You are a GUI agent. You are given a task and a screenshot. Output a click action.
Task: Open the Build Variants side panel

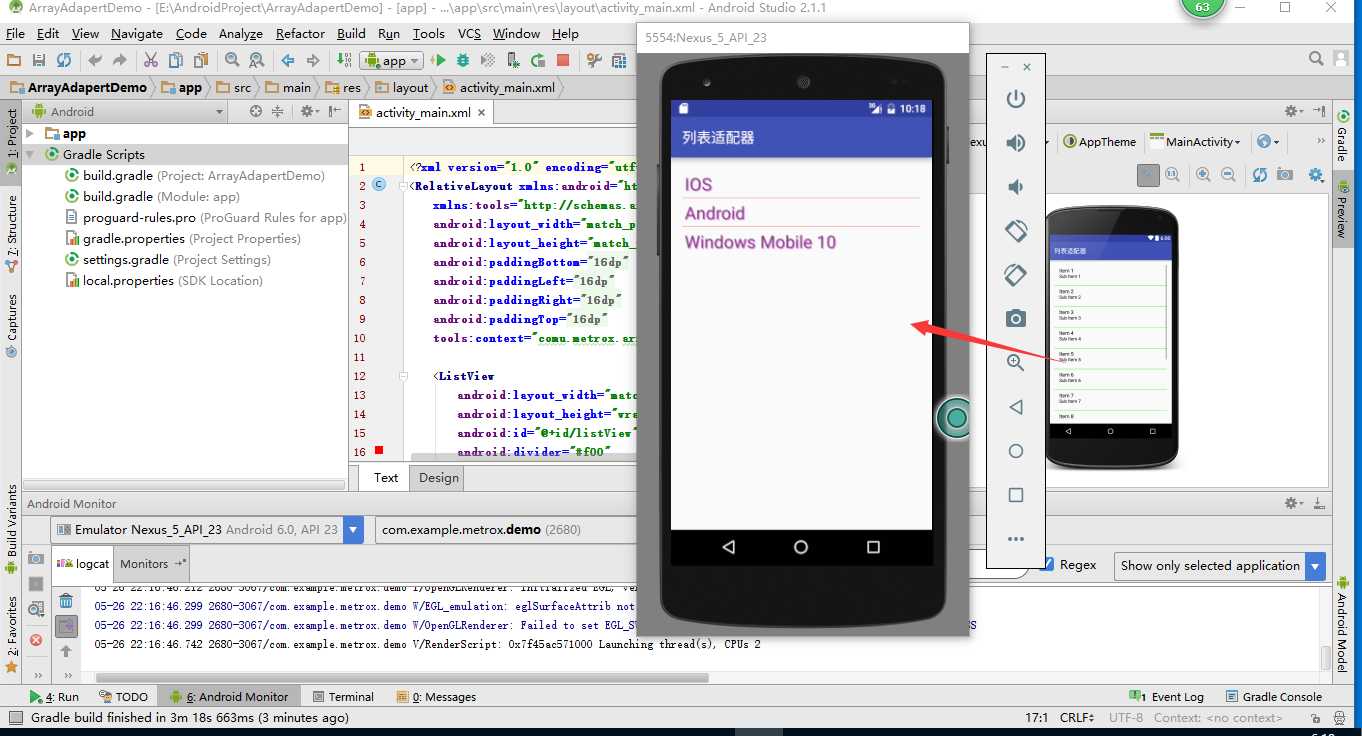point(12,529)
